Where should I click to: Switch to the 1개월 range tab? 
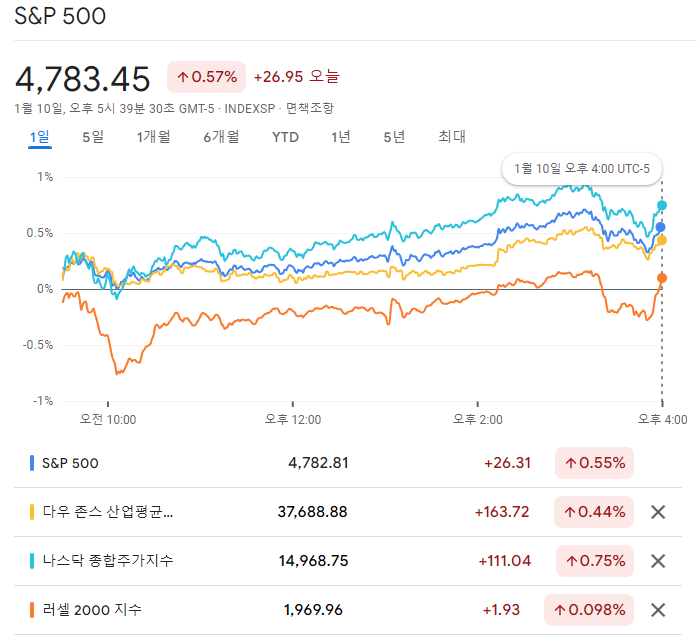pos(153,137)
